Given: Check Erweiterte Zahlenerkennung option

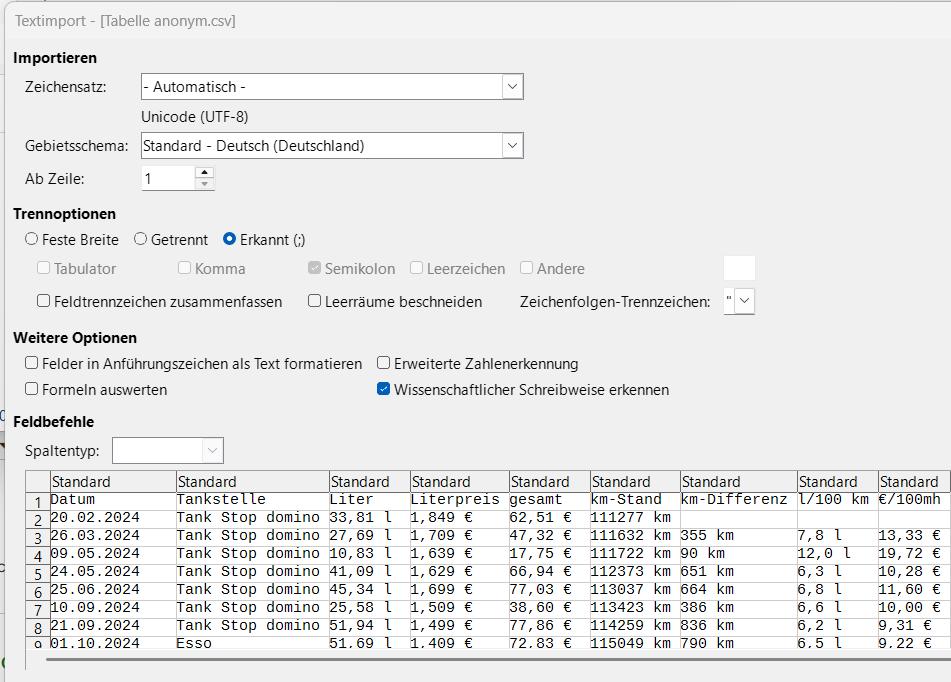Looking at the screenshot, I should pos(384,363).
